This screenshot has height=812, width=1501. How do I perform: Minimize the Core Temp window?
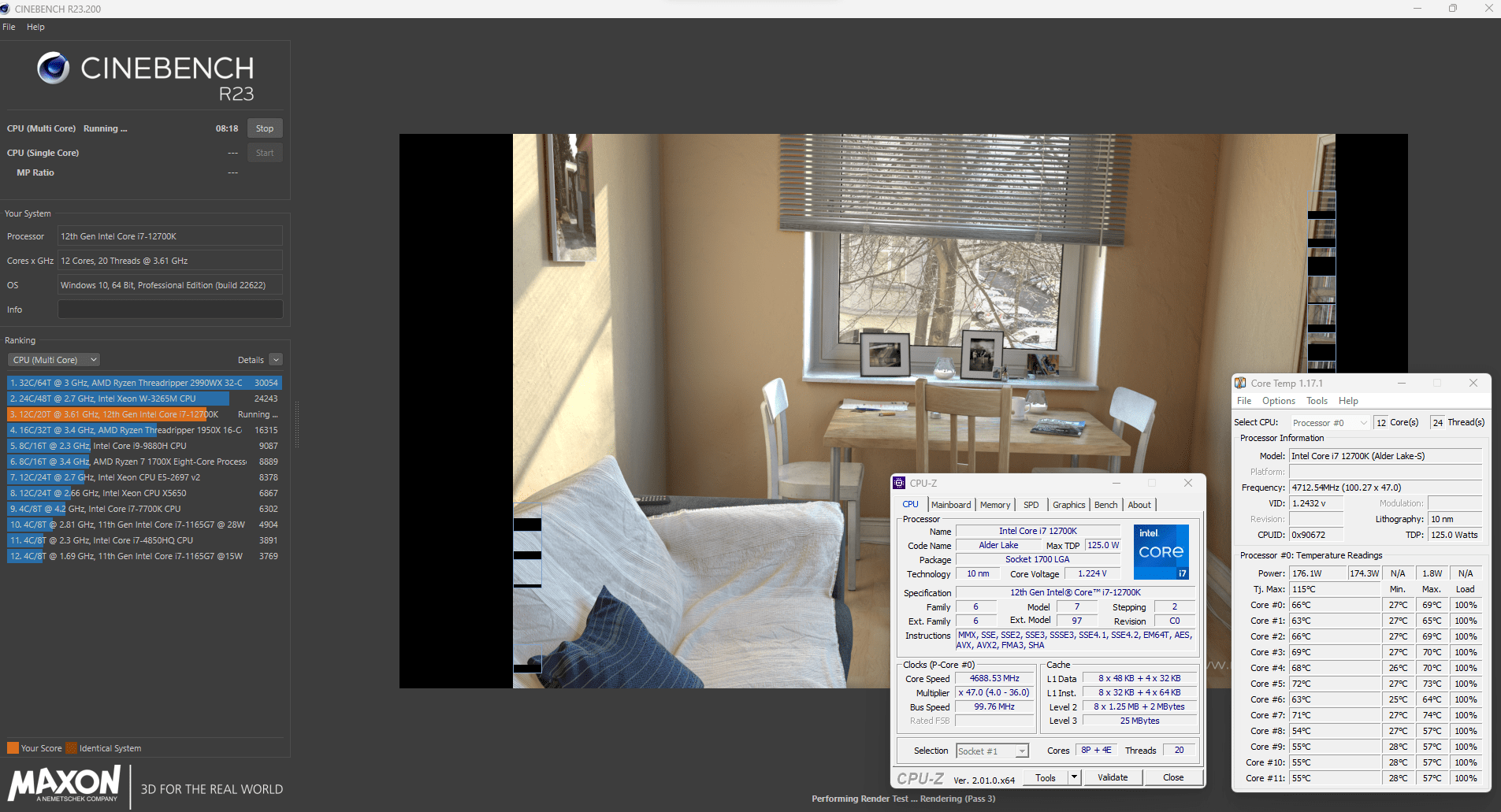point(1401,383)
